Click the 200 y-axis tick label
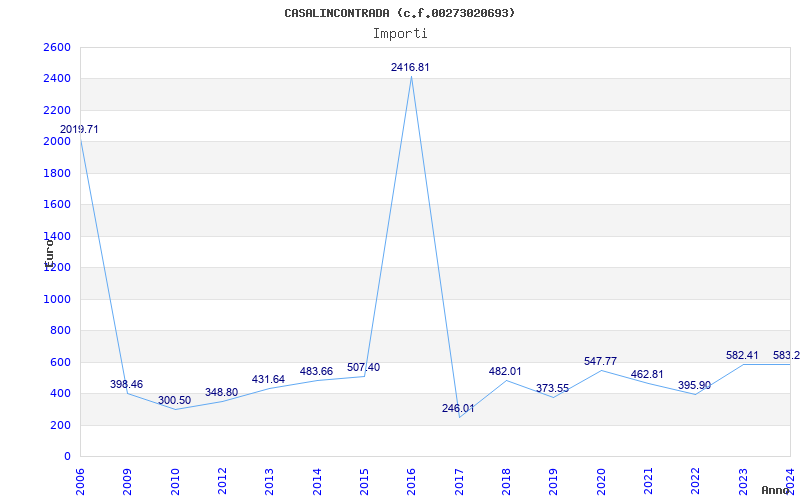This screenshot has height=500, width=800. (x=60, y=426)
